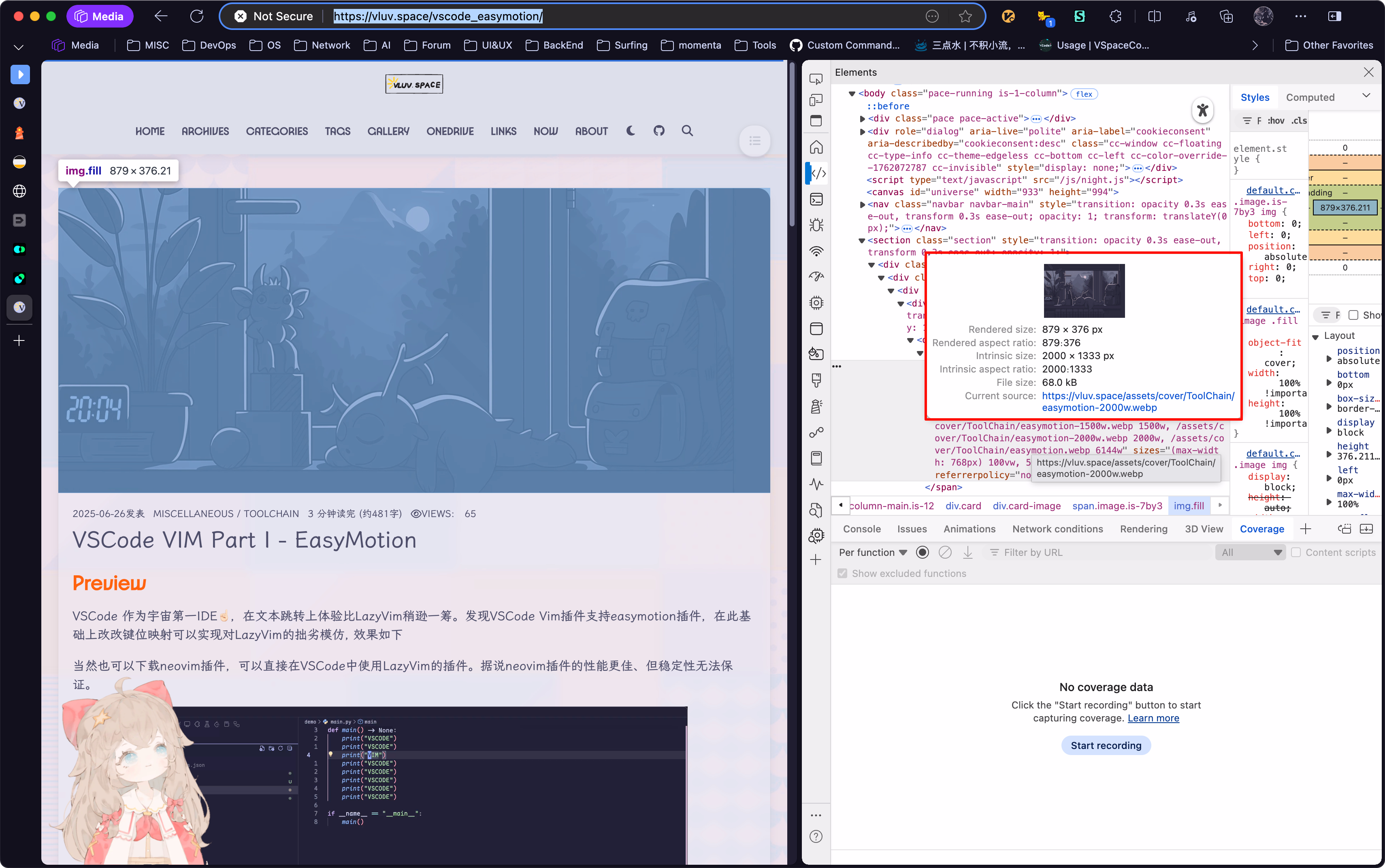Reload the page with refresh icon
Image resolution: width=1385 pixels, height=868 pixels.
point(197,16)
